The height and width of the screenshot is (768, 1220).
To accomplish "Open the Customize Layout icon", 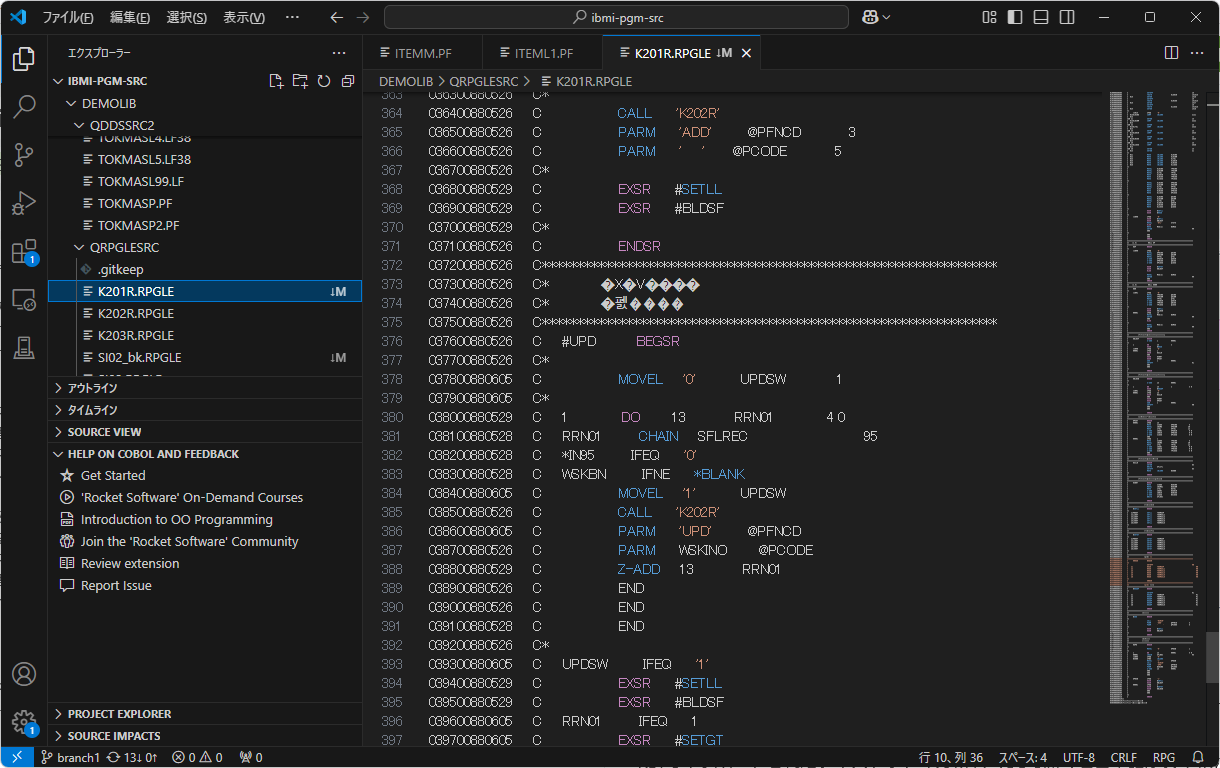I will 989,17.
